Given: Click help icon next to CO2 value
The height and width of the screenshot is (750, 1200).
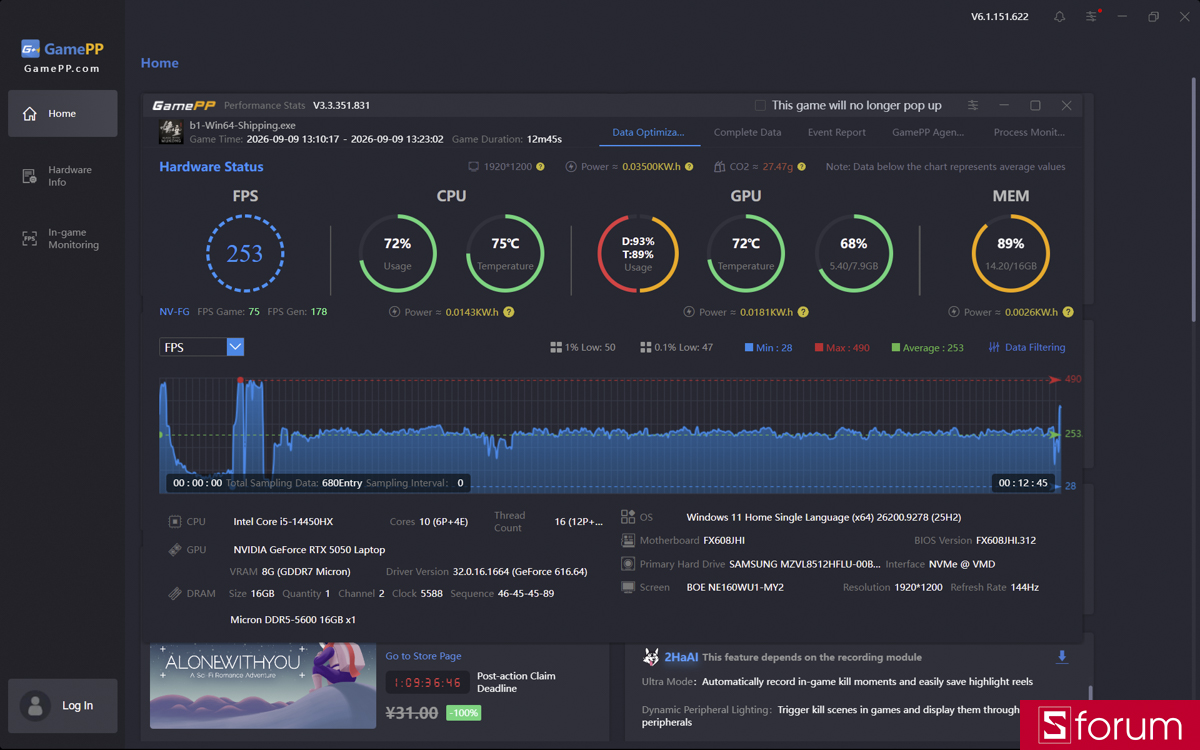Looking at the screenshot, I should tap(802, 167).
